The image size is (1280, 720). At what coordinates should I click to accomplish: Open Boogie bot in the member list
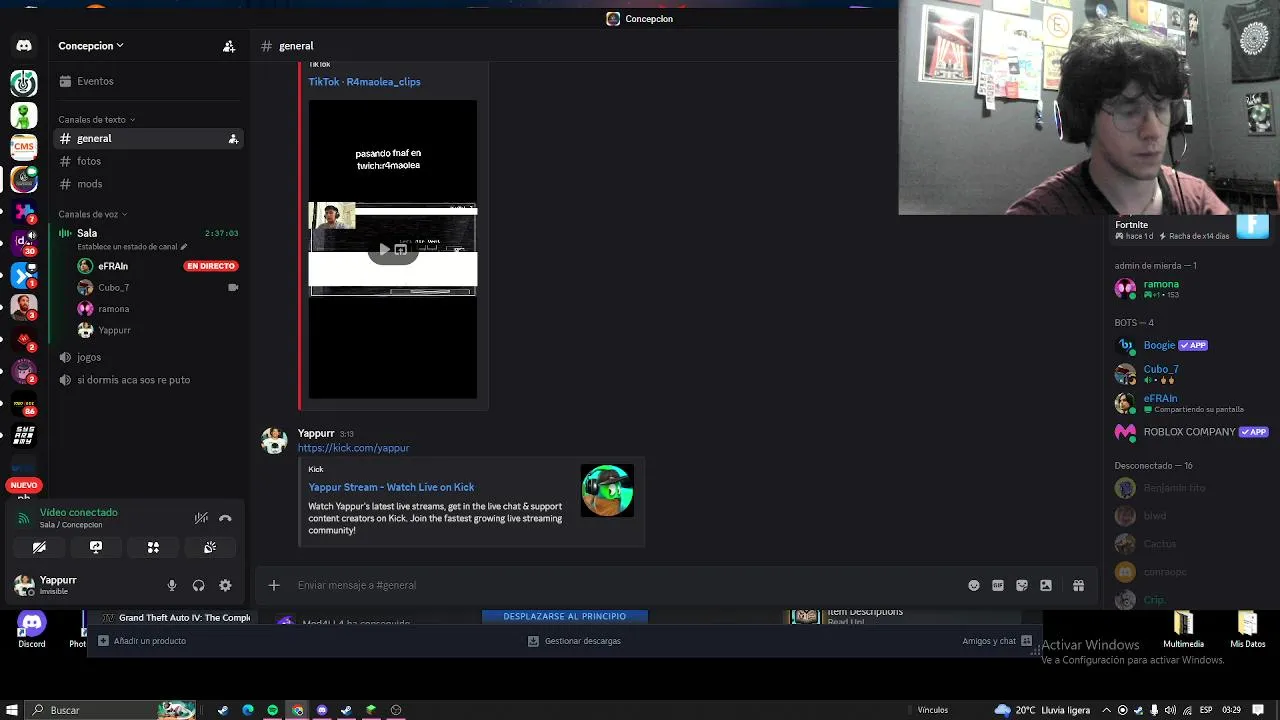[x=1190, y=346]
